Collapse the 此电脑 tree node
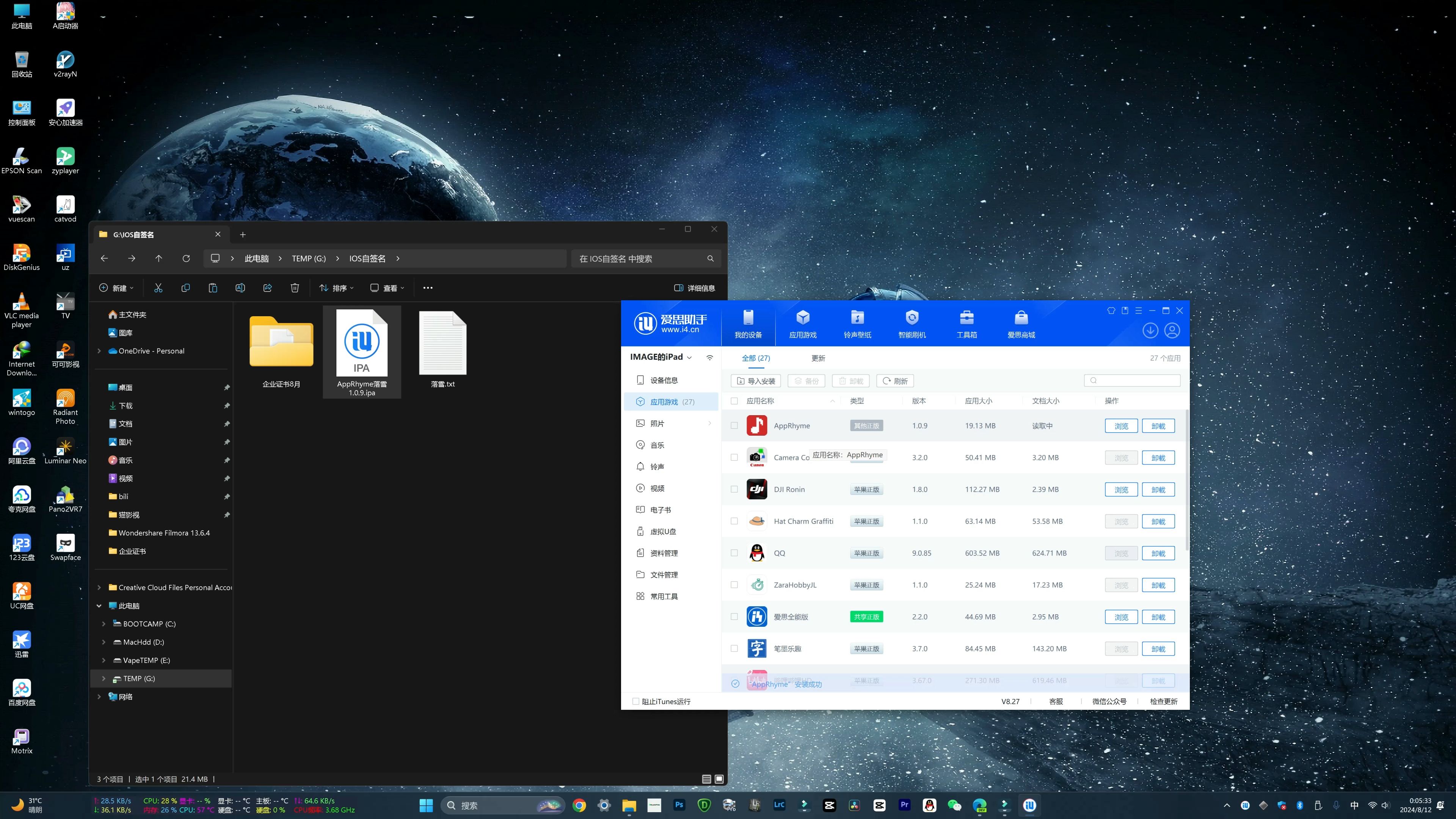The height and width of the screenshot is (819, 1456). pyautogui.click(x=99, y=606)
